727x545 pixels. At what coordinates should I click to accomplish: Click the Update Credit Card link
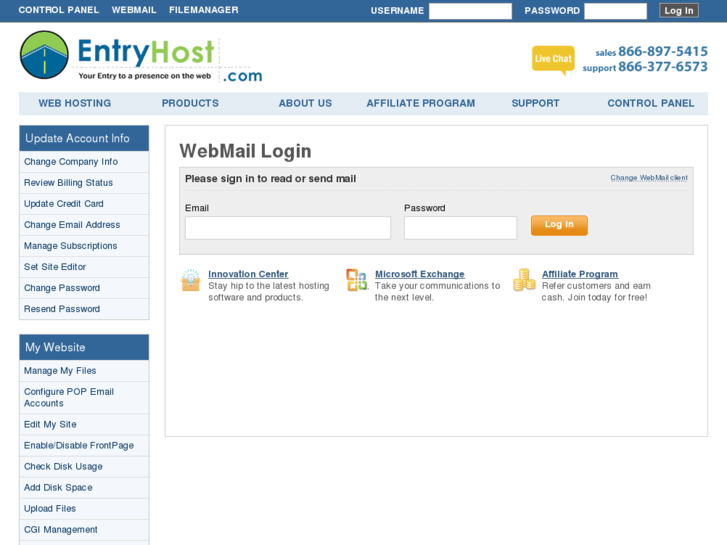point(64,204)
